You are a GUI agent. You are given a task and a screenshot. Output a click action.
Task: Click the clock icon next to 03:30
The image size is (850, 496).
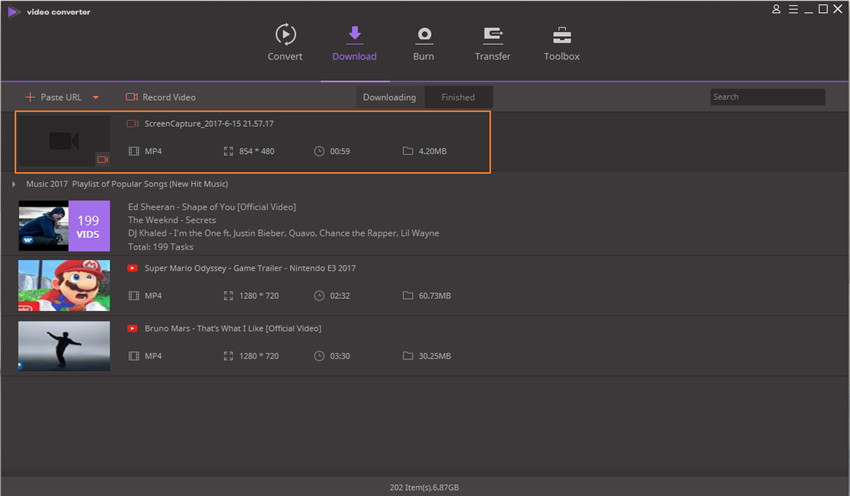[x=319, y=356]
